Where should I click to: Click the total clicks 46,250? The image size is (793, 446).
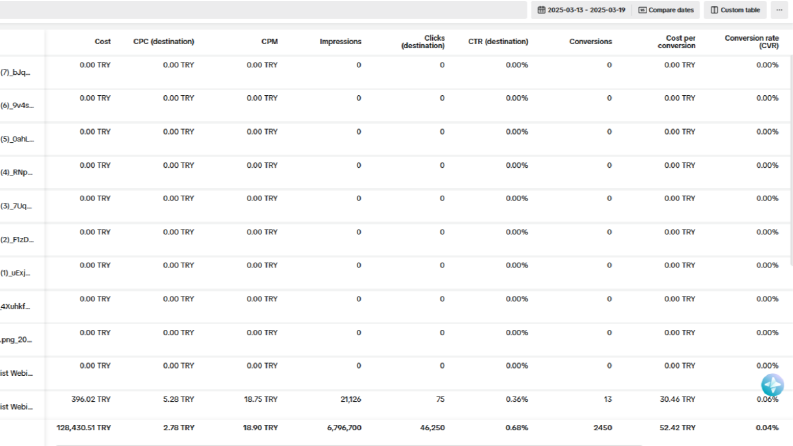[432, 427]
